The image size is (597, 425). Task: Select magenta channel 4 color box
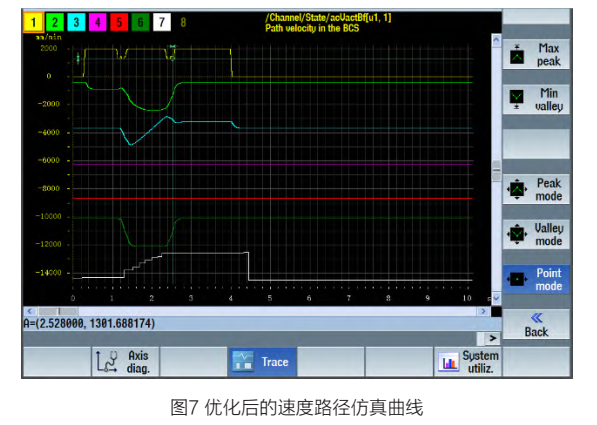(x=97, y=22)
